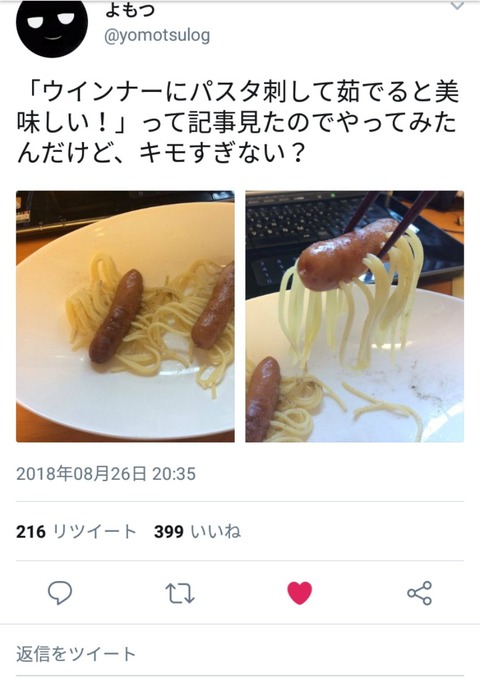Expand the tweet options chevron at top right
Screen dimensions: 480x683
point(457,6)
